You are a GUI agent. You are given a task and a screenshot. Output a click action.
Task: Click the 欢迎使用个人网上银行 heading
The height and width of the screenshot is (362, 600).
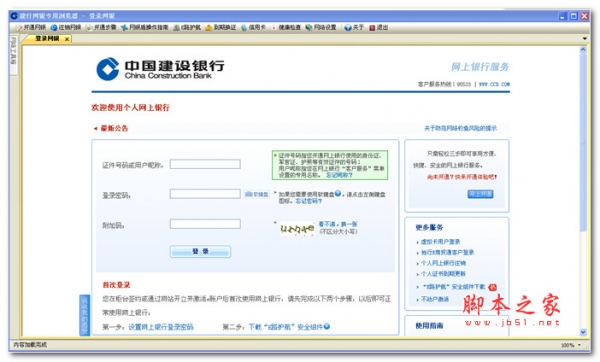point(130,108)
